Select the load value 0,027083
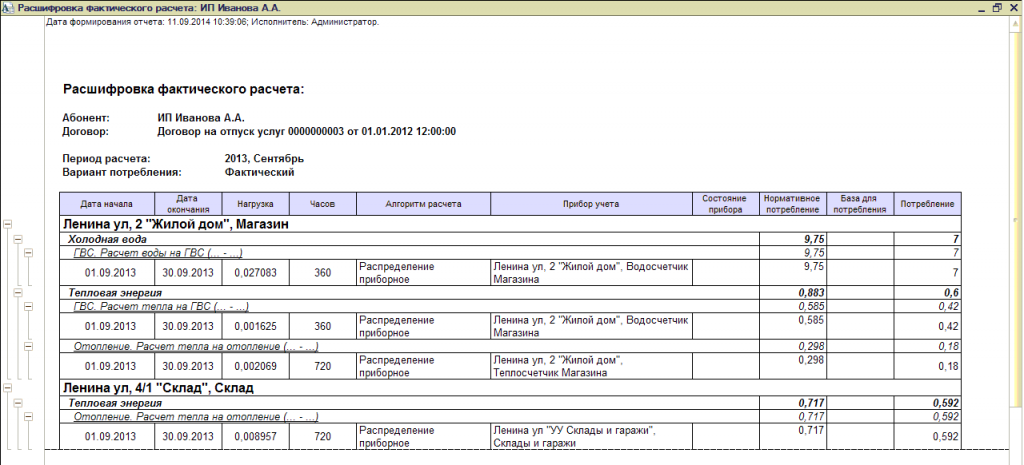Image resolution: width=1024 pixels, height=465 pixels. [x=255, y=273]
